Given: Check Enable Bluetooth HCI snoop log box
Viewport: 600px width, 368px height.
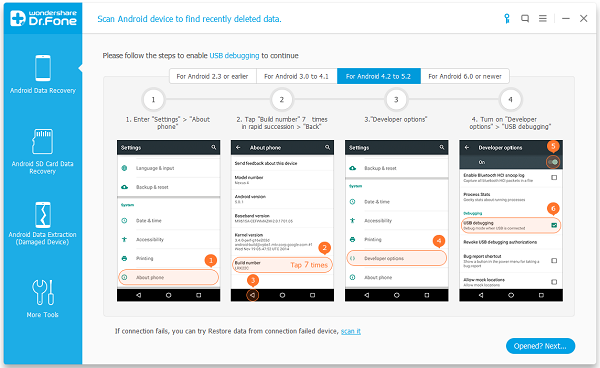Looking at the screenshot, I should click(x=554, y=177).
